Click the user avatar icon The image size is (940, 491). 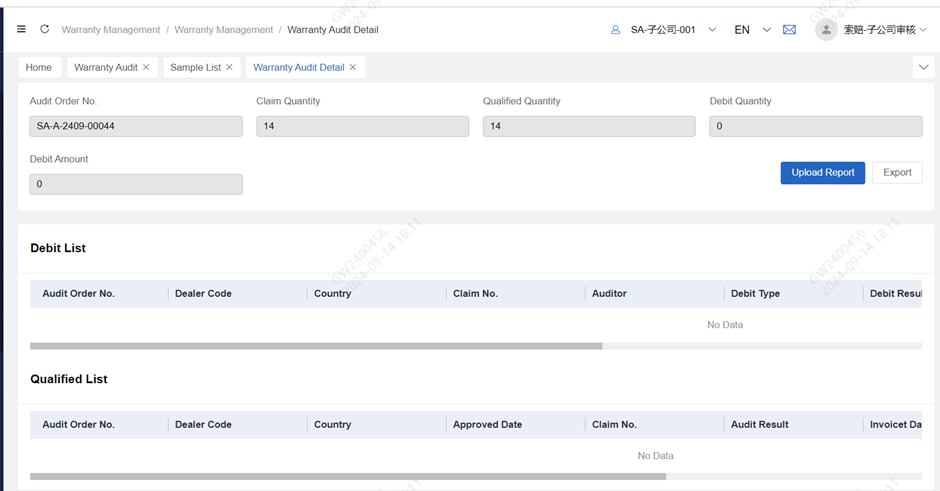[826, 29]
